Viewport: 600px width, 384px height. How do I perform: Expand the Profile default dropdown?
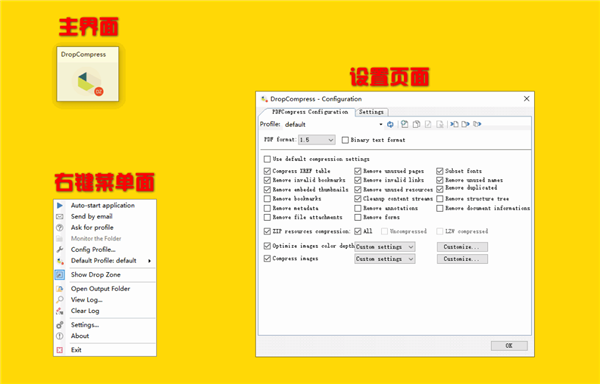point(334,124)
